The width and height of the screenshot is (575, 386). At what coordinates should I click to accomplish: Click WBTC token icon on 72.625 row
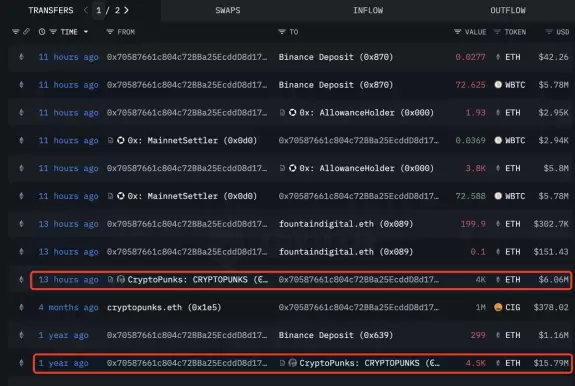pos(498,85)
